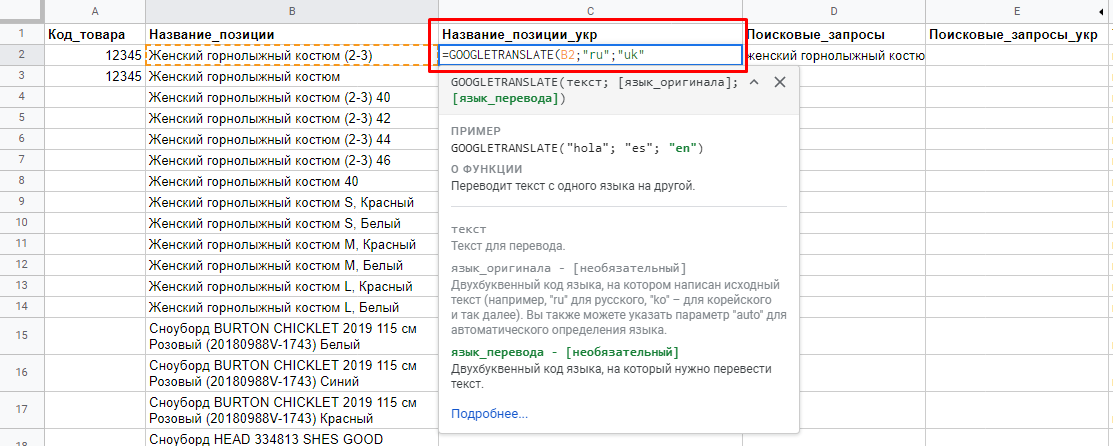Screen dimensions: 1113x446
Task: Select the Сноуборд BURTON CHICKLET Синий cell
Action: tap(291, 372)
